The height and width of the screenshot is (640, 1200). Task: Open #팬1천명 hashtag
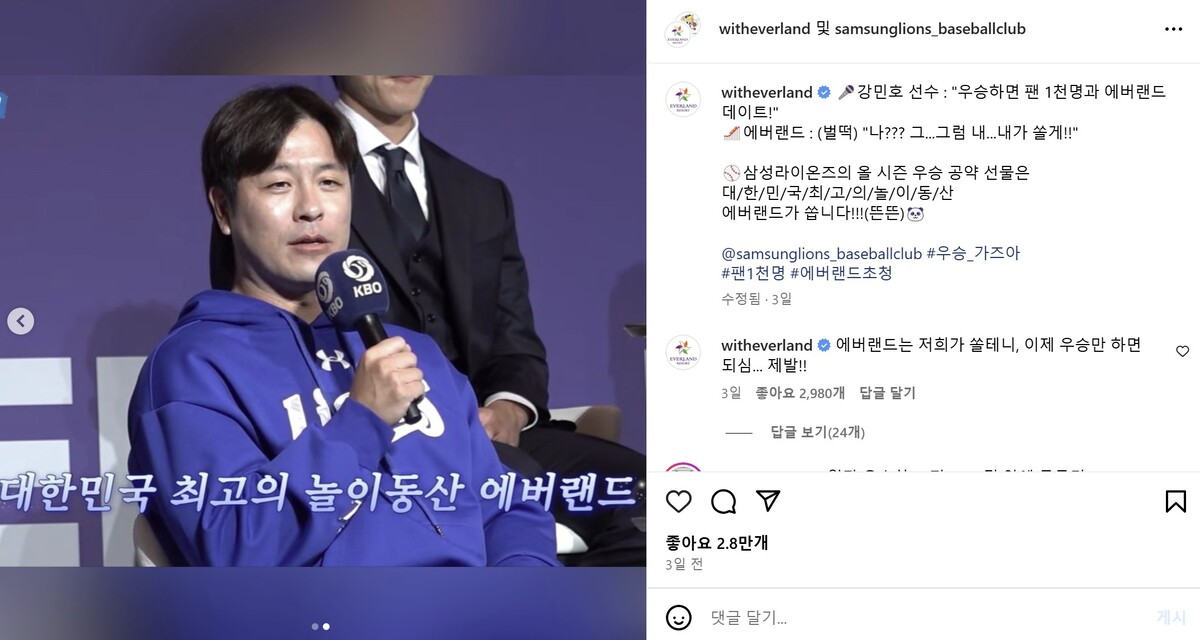[753, 273]
